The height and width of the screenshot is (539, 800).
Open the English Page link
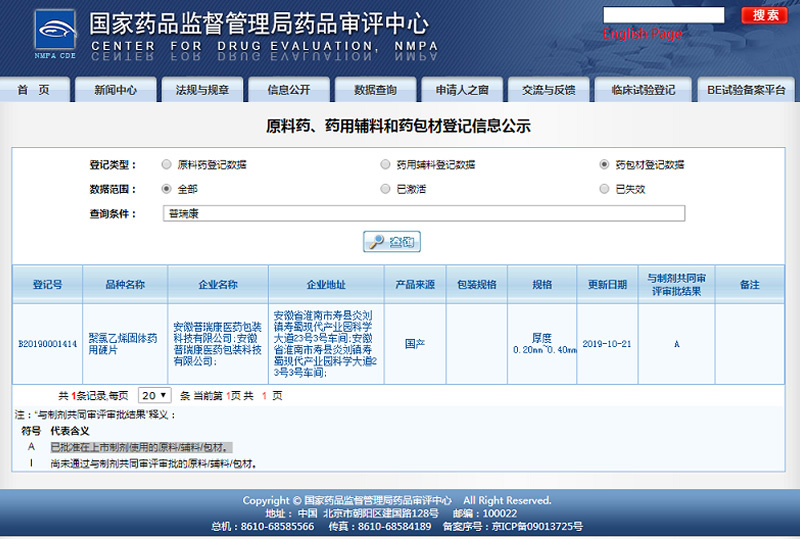(x=642, y=34)
